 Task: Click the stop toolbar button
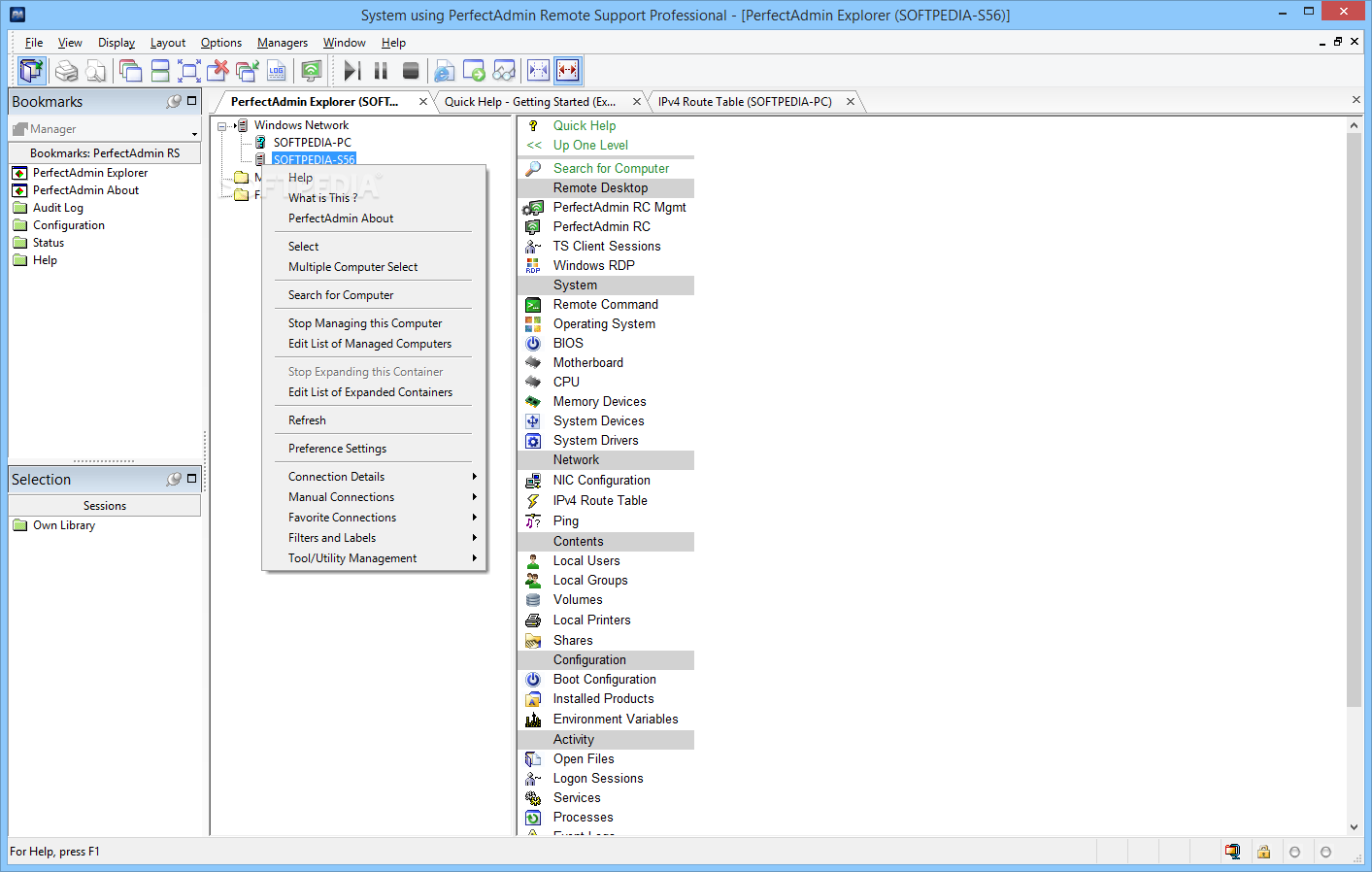click(x=411, y=71)
